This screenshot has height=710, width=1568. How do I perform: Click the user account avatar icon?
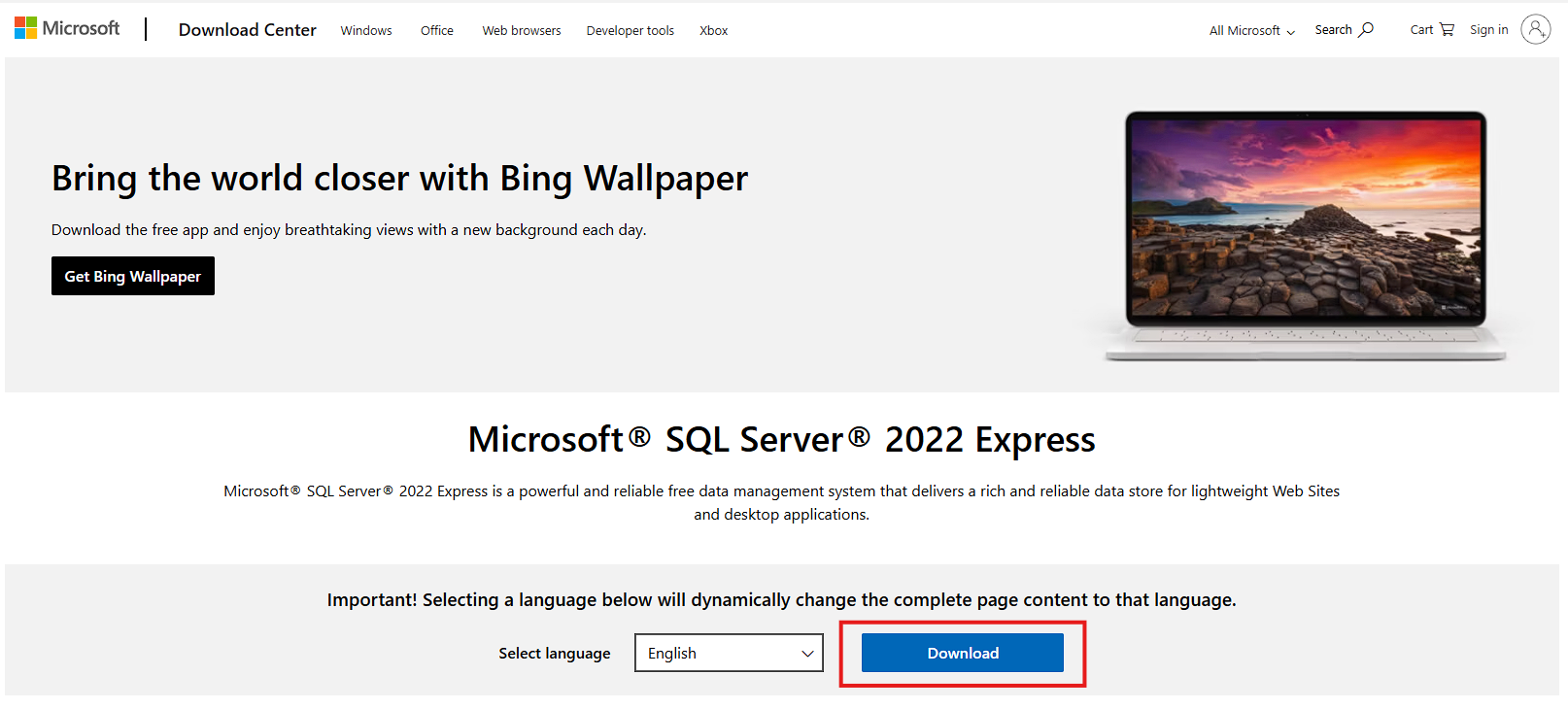pos(1535,30)
